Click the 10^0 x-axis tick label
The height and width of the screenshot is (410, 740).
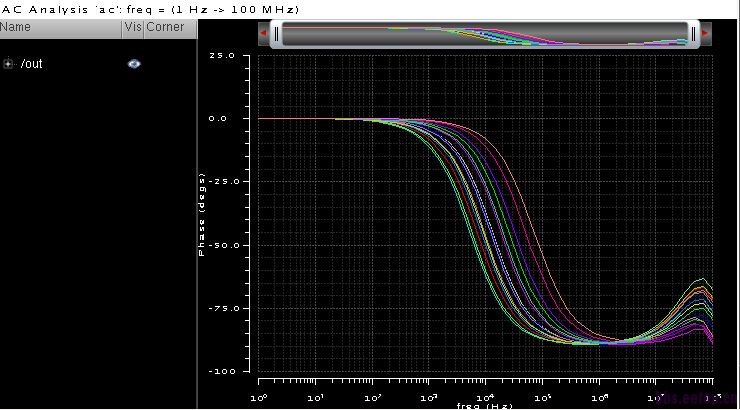click(259, 398)
